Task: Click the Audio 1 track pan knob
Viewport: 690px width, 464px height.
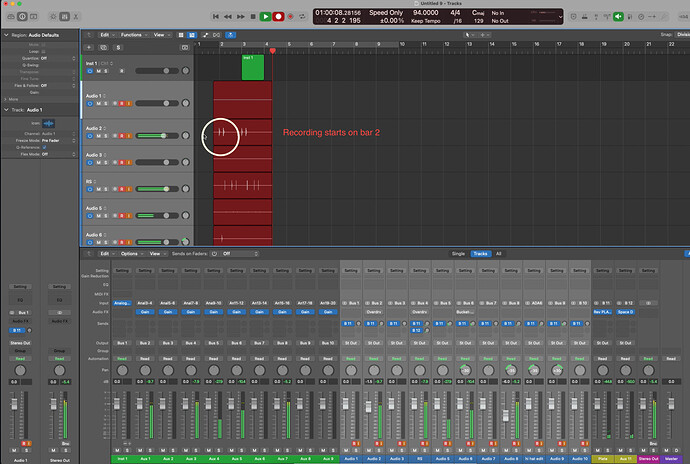Action: coord(186,103)
